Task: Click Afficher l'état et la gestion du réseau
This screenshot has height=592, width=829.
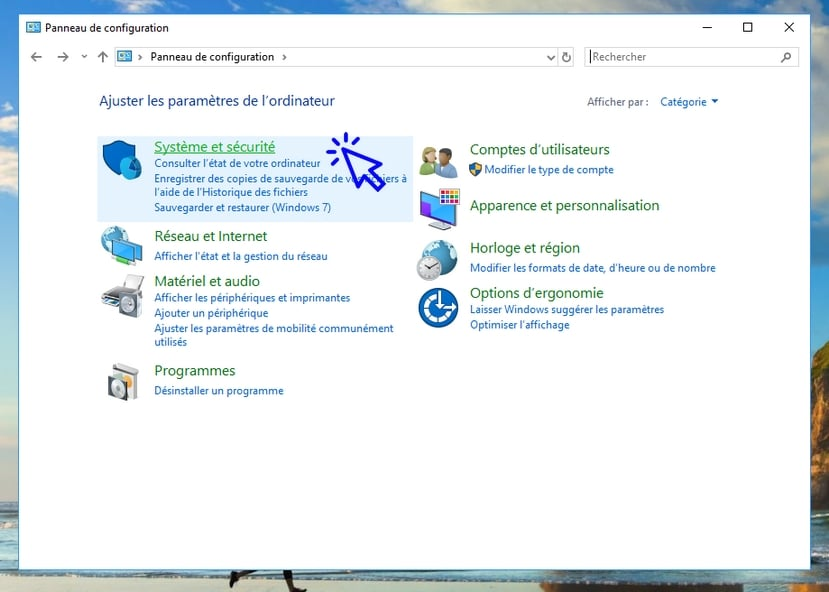Action: coord(241,256)
